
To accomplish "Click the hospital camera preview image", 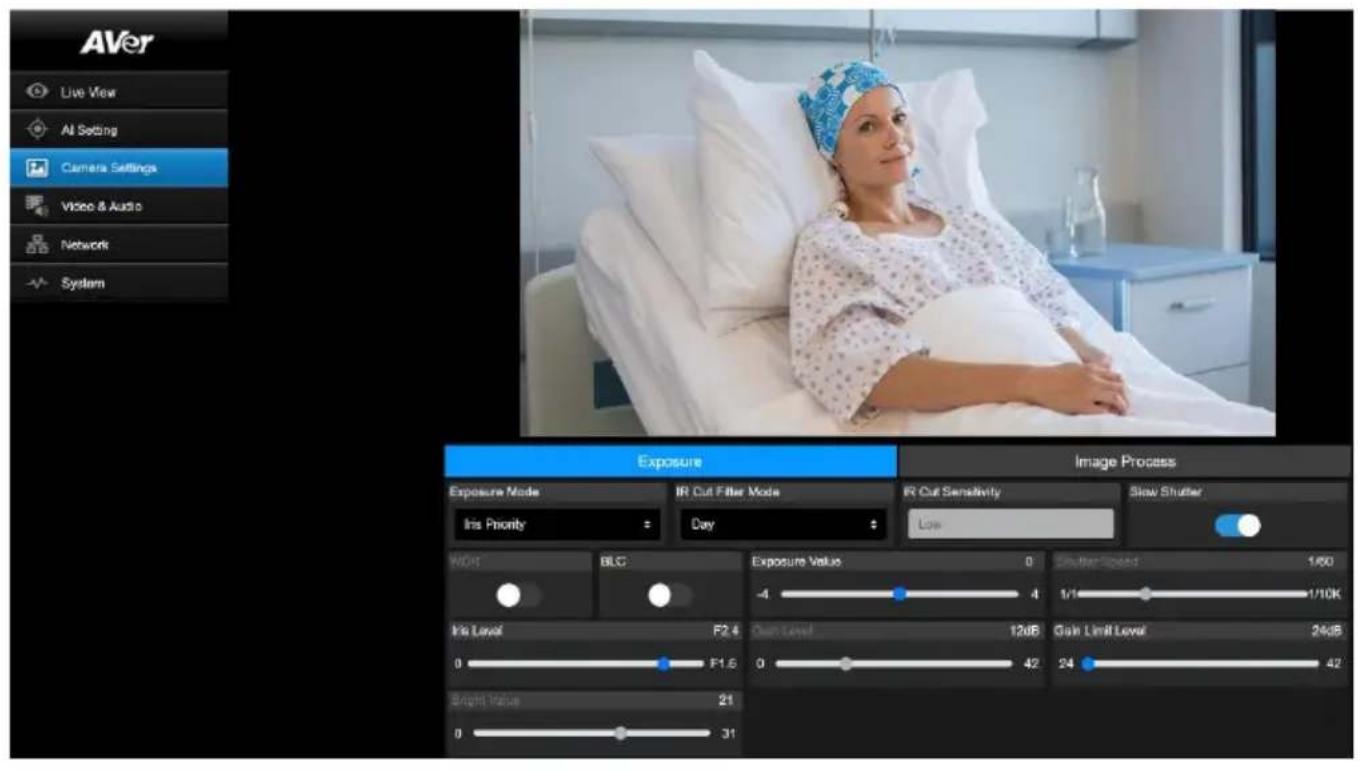I will click(897, 223).
